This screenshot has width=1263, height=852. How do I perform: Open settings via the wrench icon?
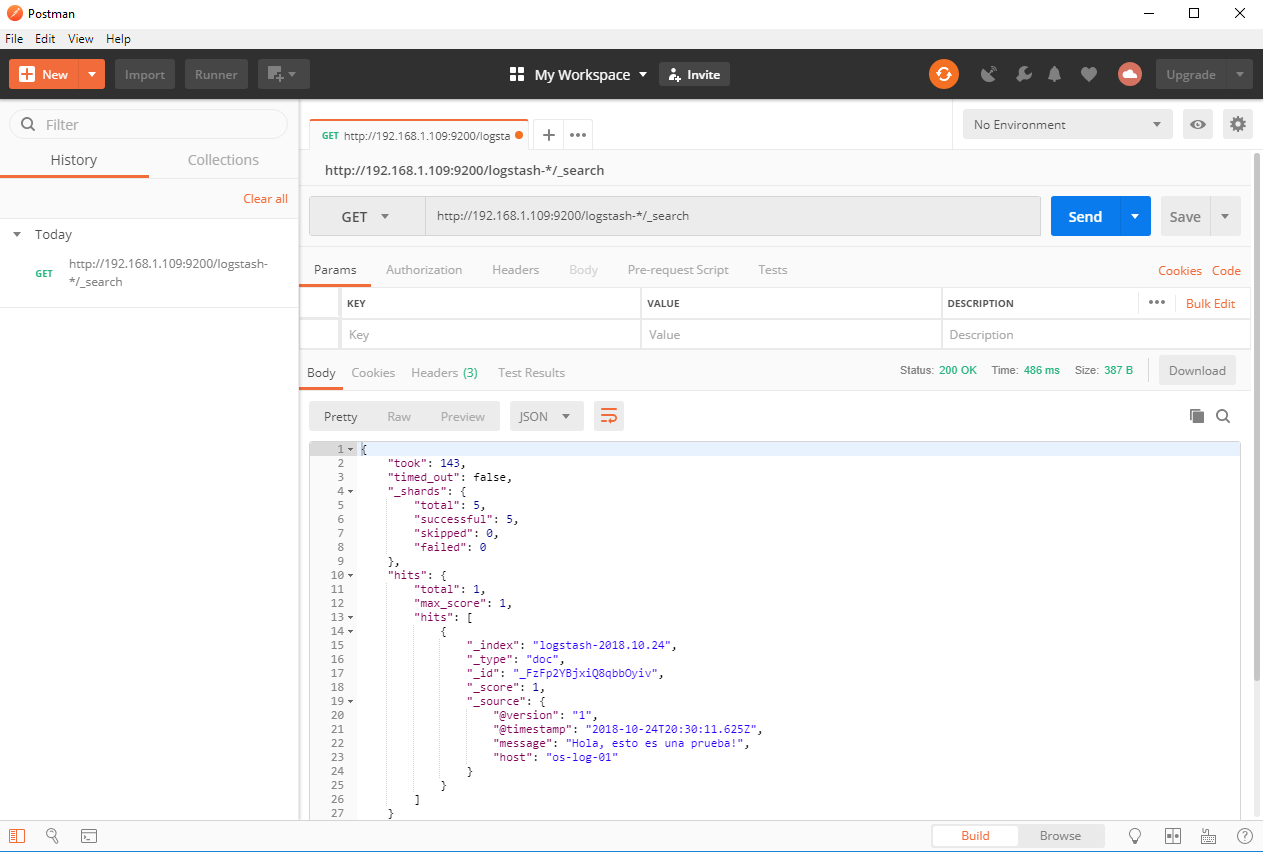(x=1023, y=74)
